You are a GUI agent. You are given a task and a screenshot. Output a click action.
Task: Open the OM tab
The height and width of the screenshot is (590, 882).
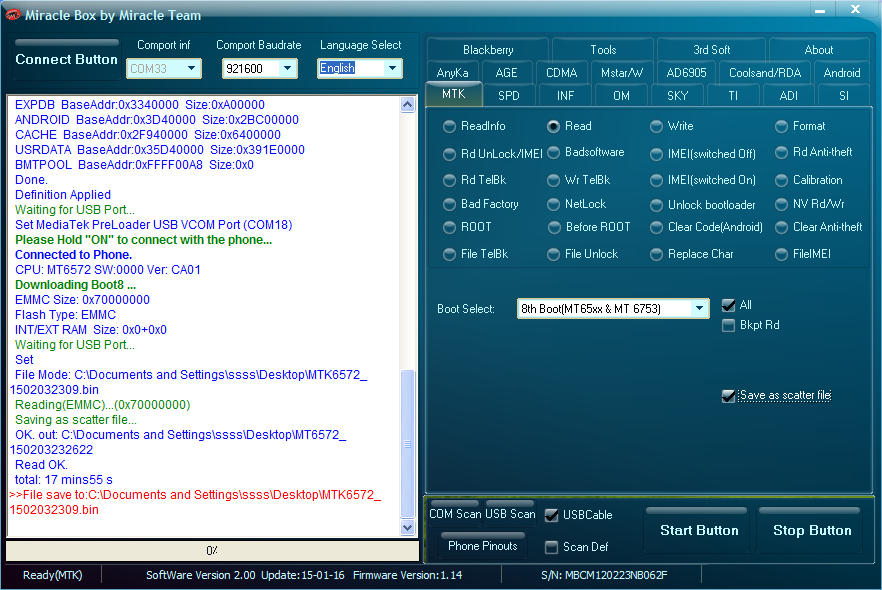coord(621,96)
